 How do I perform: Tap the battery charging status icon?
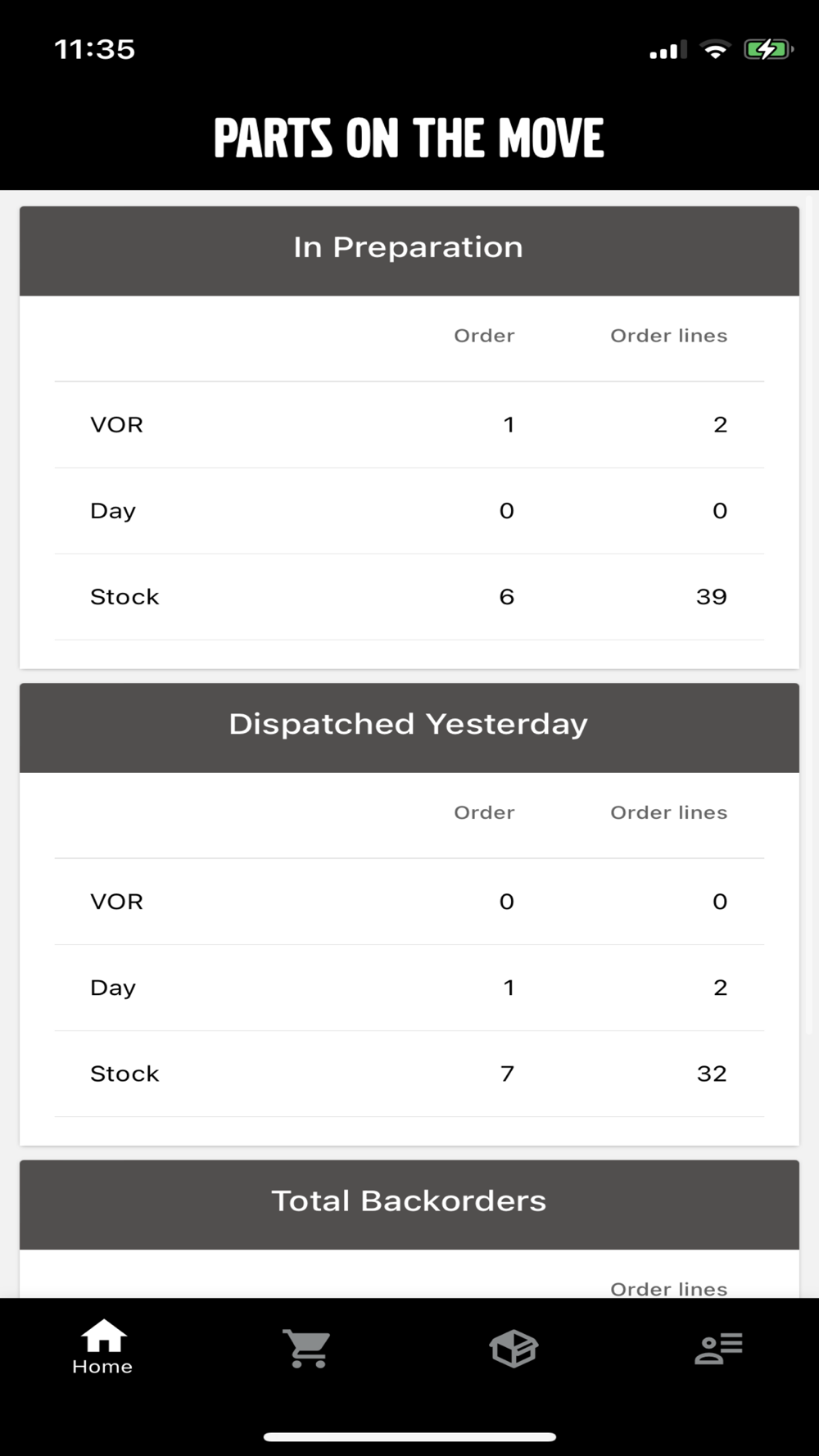pos(767,50)
